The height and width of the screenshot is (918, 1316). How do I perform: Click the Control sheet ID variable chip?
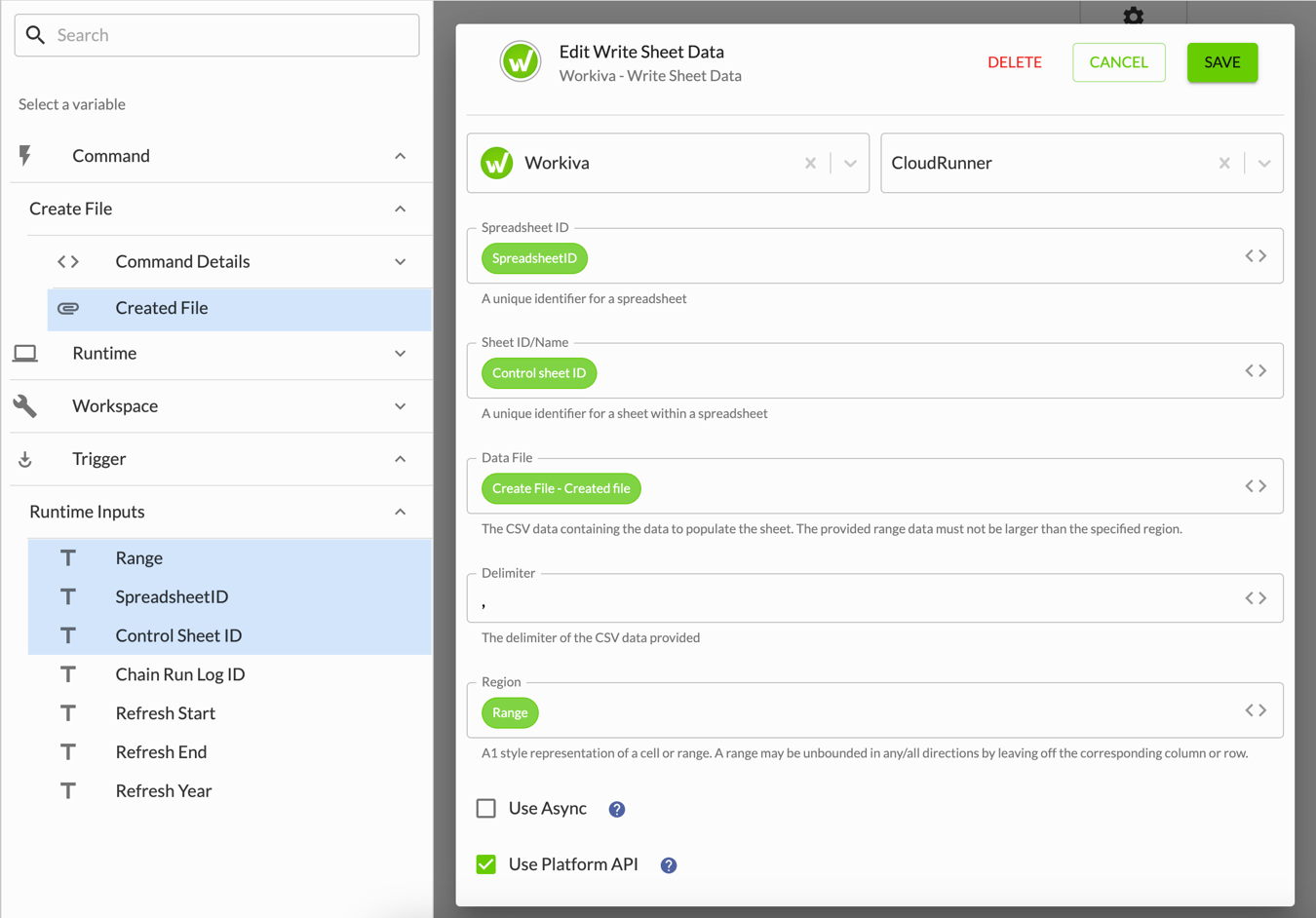(539, 373)
